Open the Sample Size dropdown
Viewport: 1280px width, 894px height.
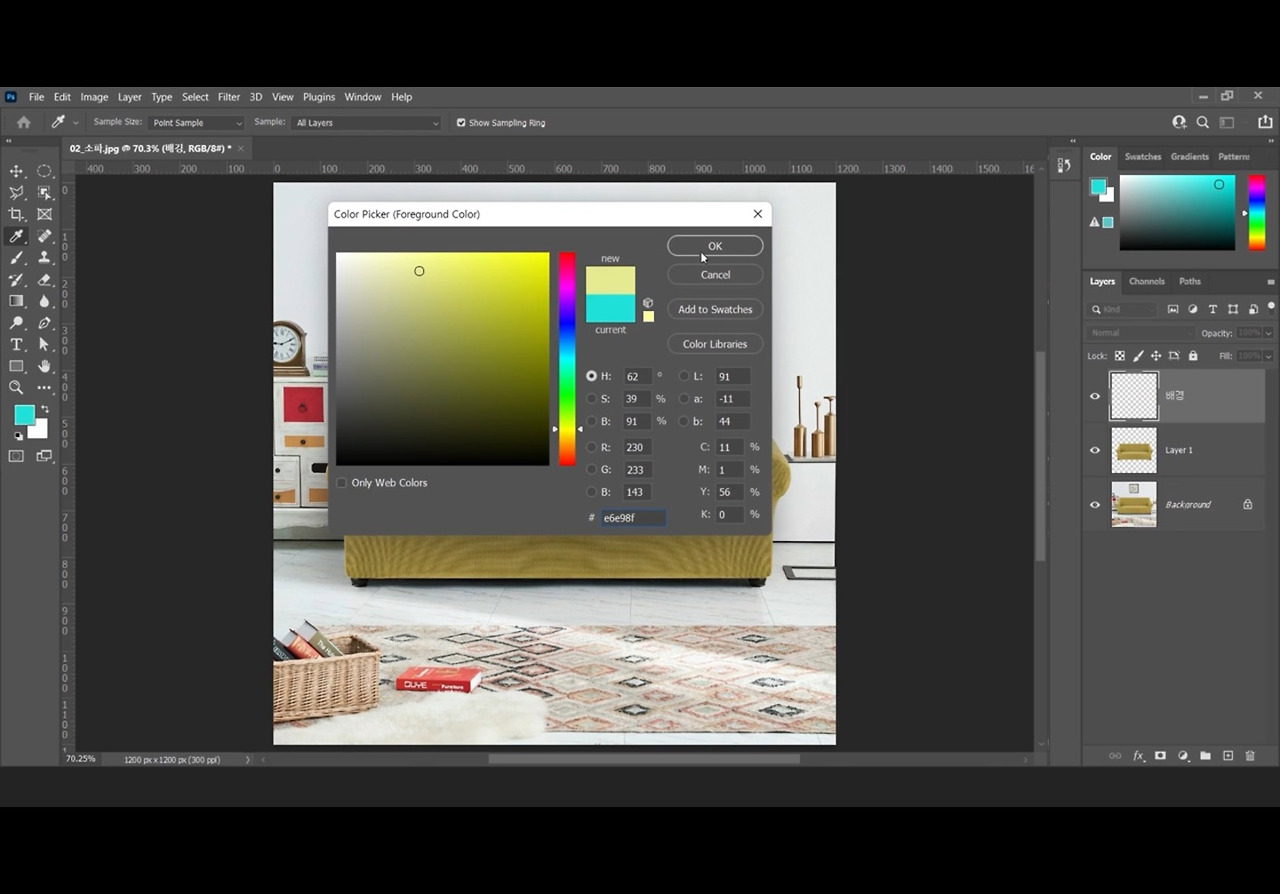pyautogui.click(x=196, y=123)
